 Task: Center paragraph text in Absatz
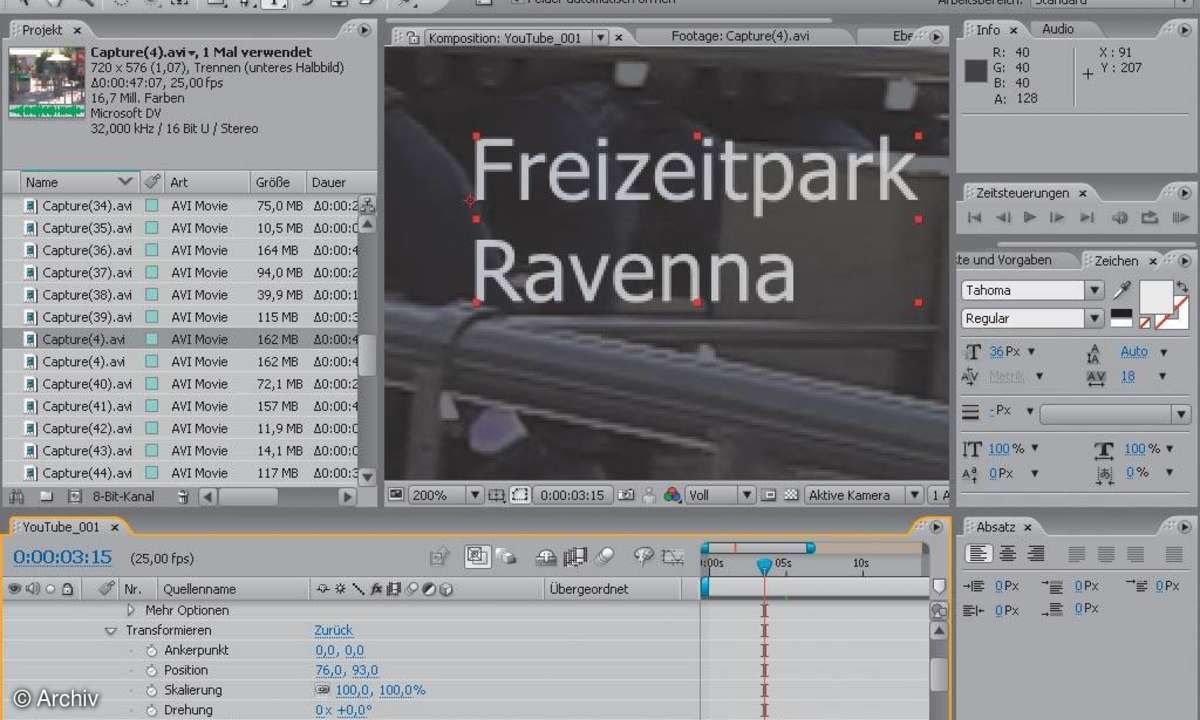[1008, 553]
